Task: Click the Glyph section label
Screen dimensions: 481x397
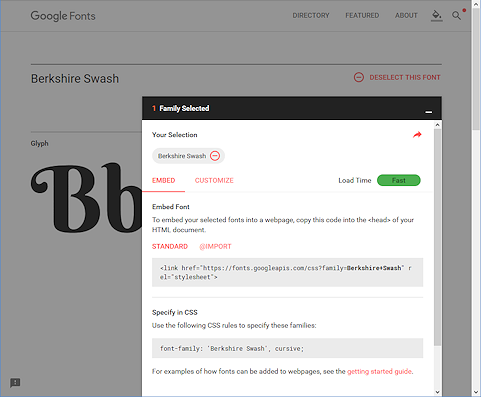Action: [x=39, y=143]
